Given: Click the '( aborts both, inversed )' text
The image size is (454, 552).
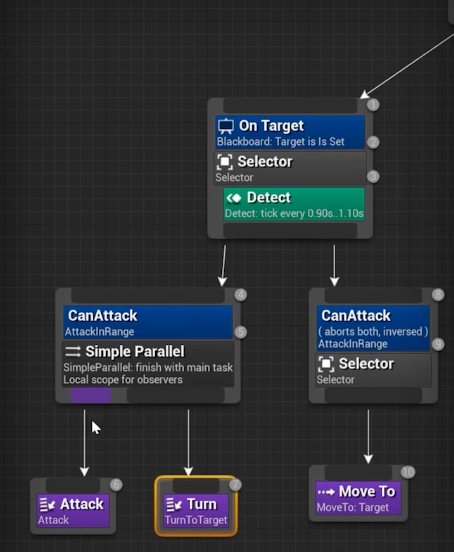Looking at the screenshot, I should [x=373, y=332].
